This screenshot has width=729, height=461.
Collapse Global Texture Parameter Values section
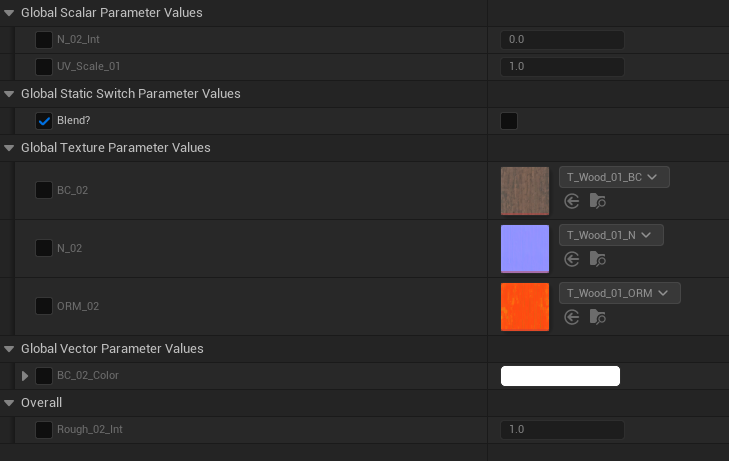9,148
